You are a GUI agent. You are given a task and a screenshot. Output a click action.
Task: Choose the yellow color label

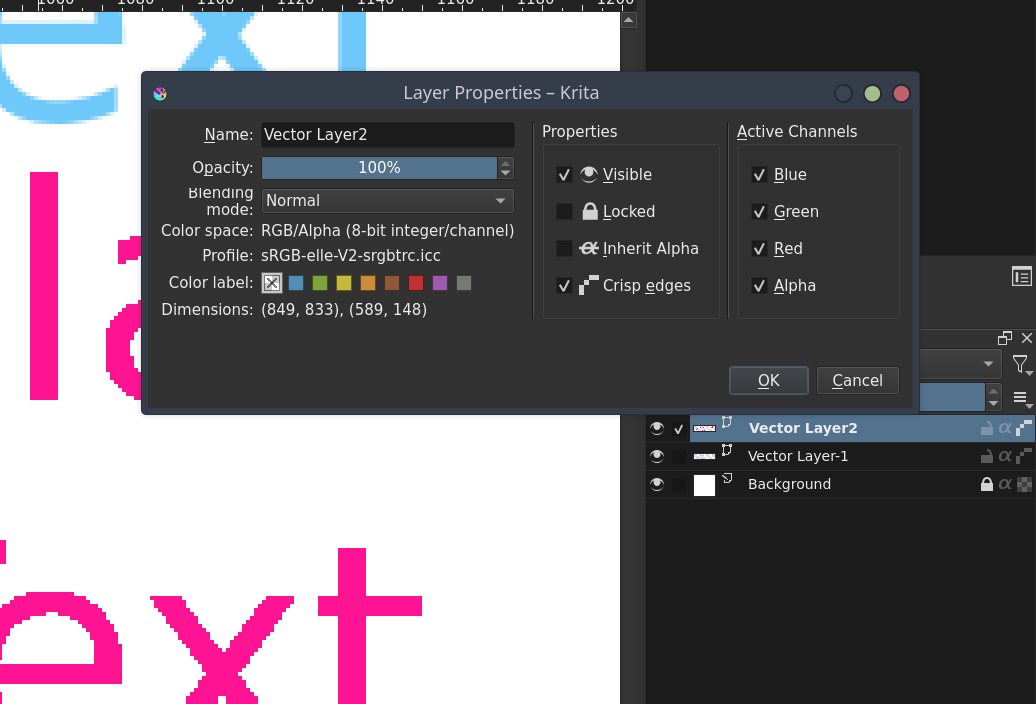(x=344, y=283)
